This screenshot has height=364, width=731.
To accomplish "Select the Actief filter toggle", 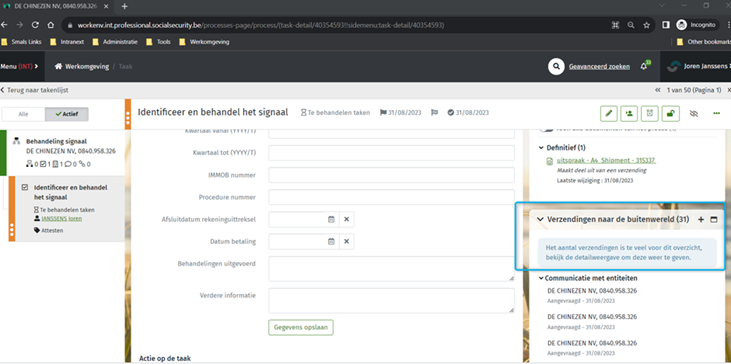I will (67, 114).
